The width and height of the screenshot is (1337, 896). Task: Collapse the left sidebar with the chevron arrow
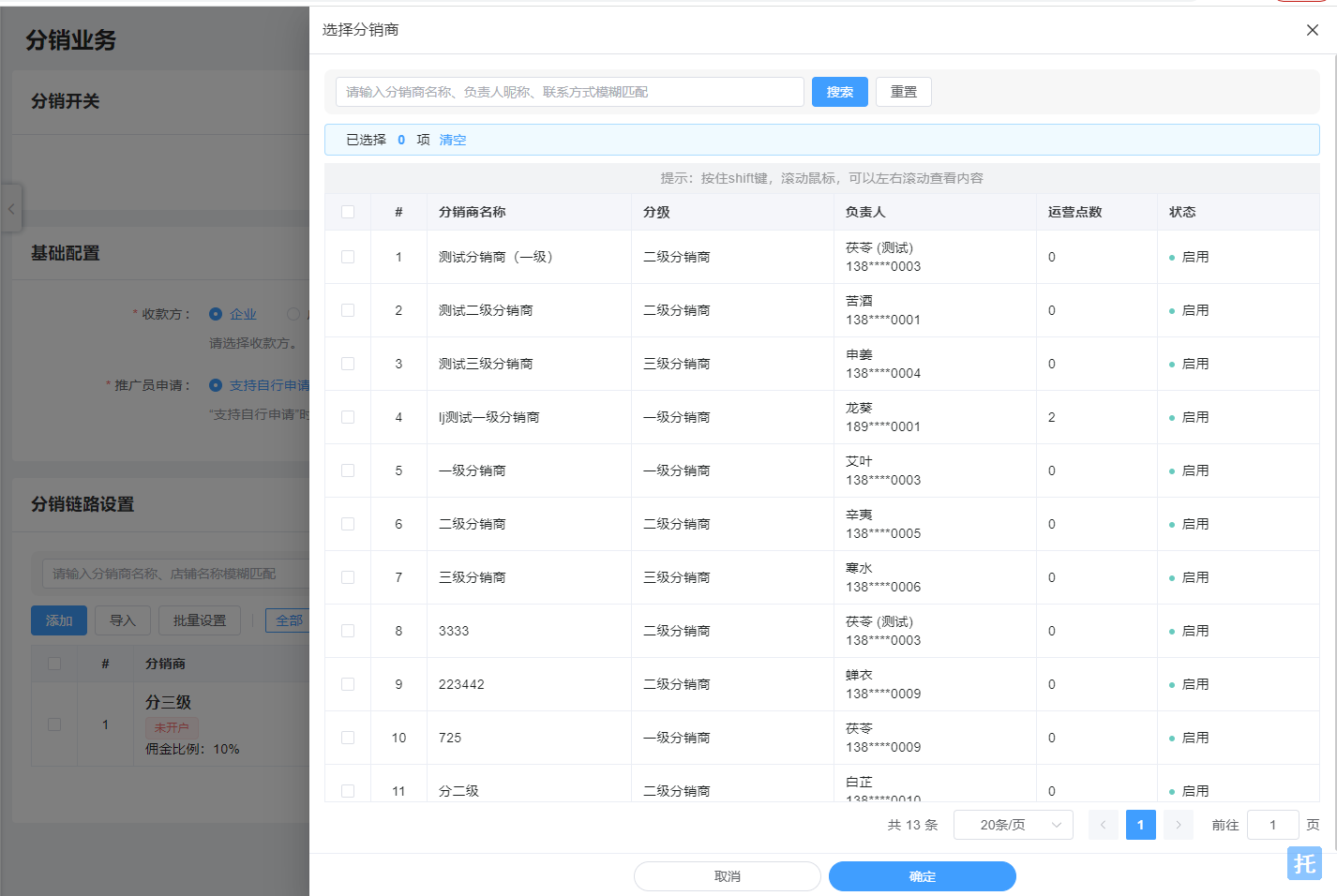(10, 208)
